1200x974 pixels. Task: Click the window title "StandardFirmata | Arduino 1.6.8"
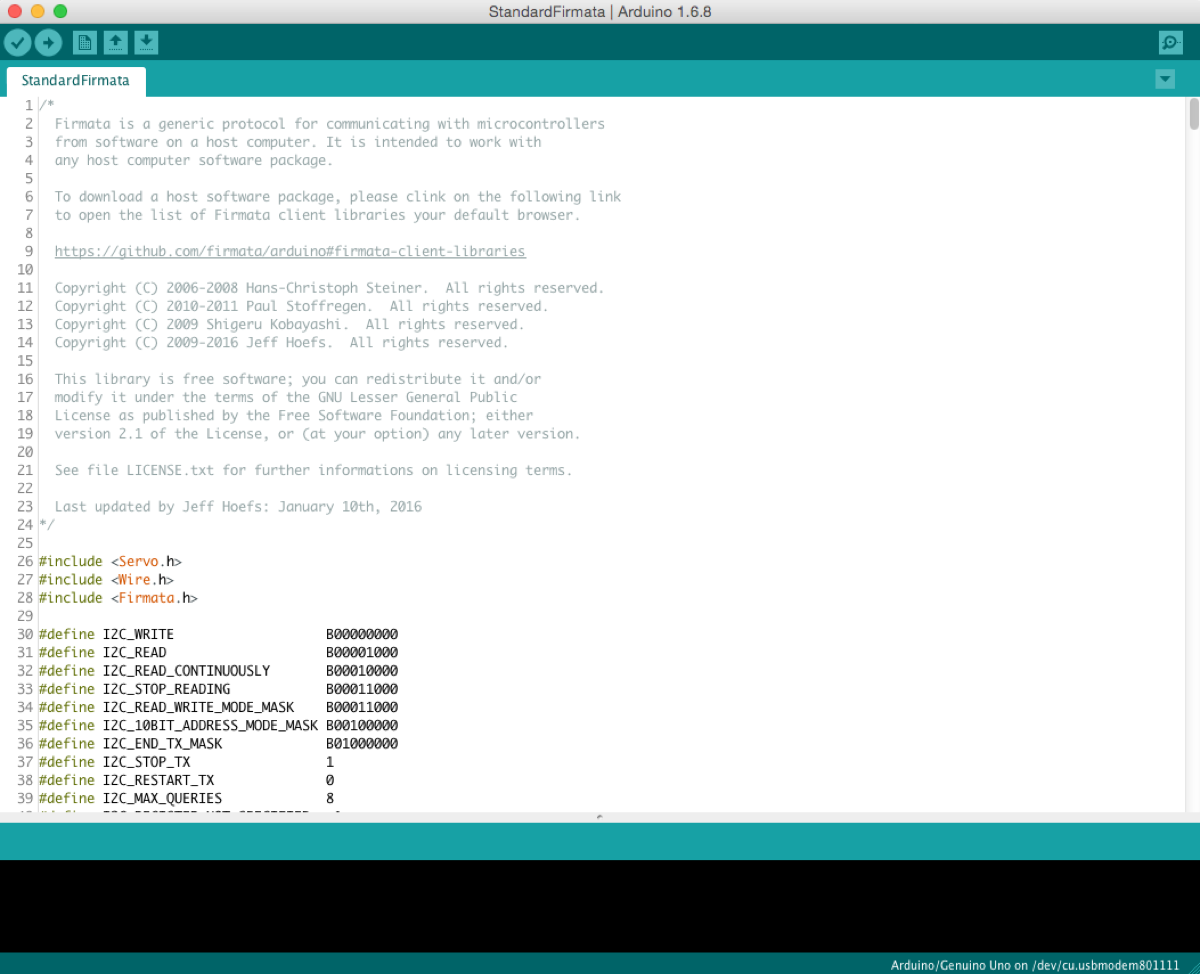click(x=600, y=11)
